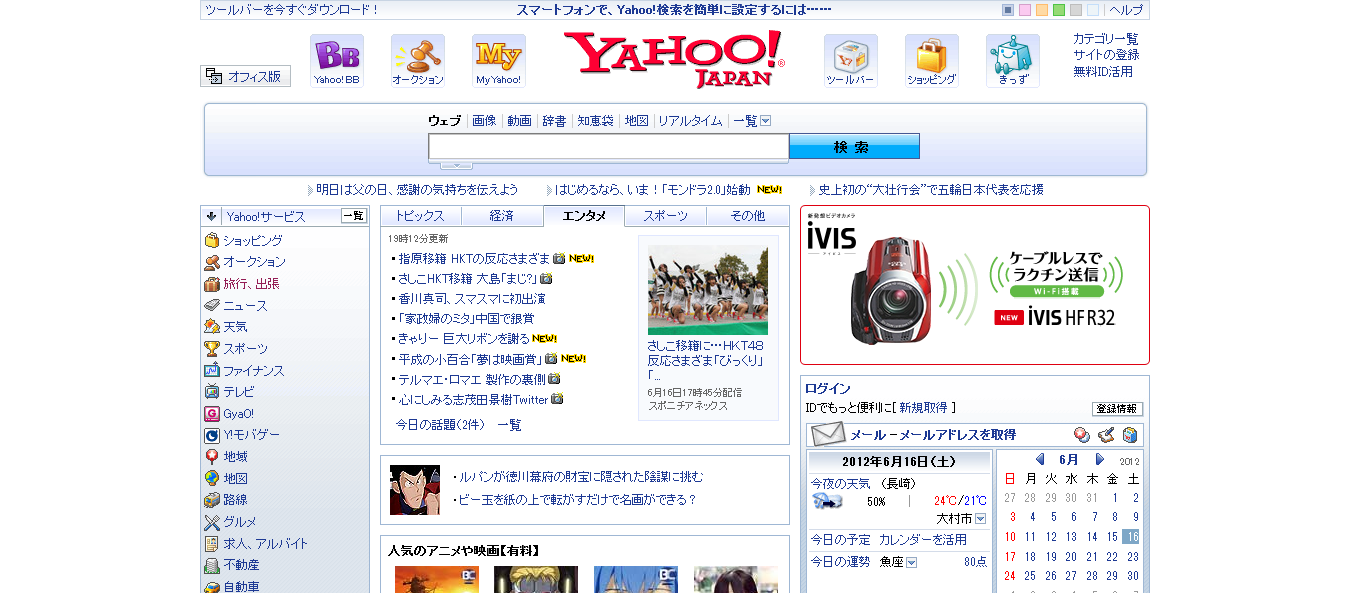1349x593 pixels.
Task: Switch to the スポーツ tab
Action: pyautogui.click(x=666, y=216)
